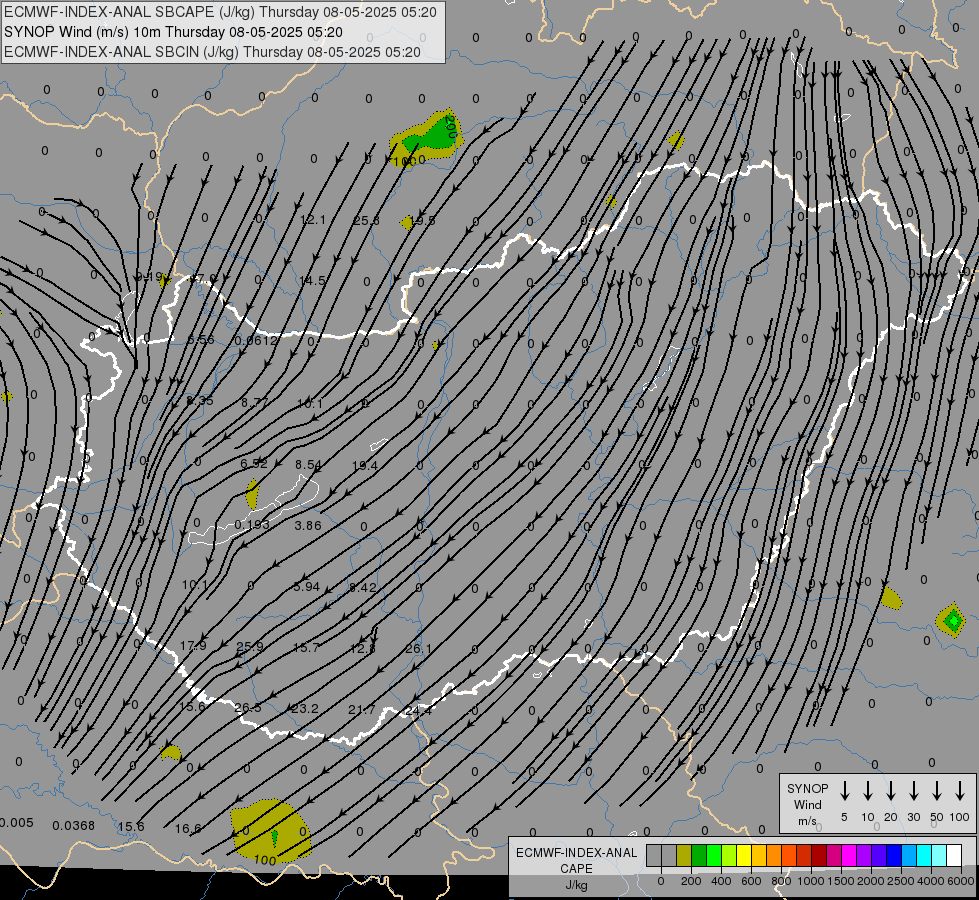
Task: Click the map value 3.86
Action: click(x=308, y=525)
